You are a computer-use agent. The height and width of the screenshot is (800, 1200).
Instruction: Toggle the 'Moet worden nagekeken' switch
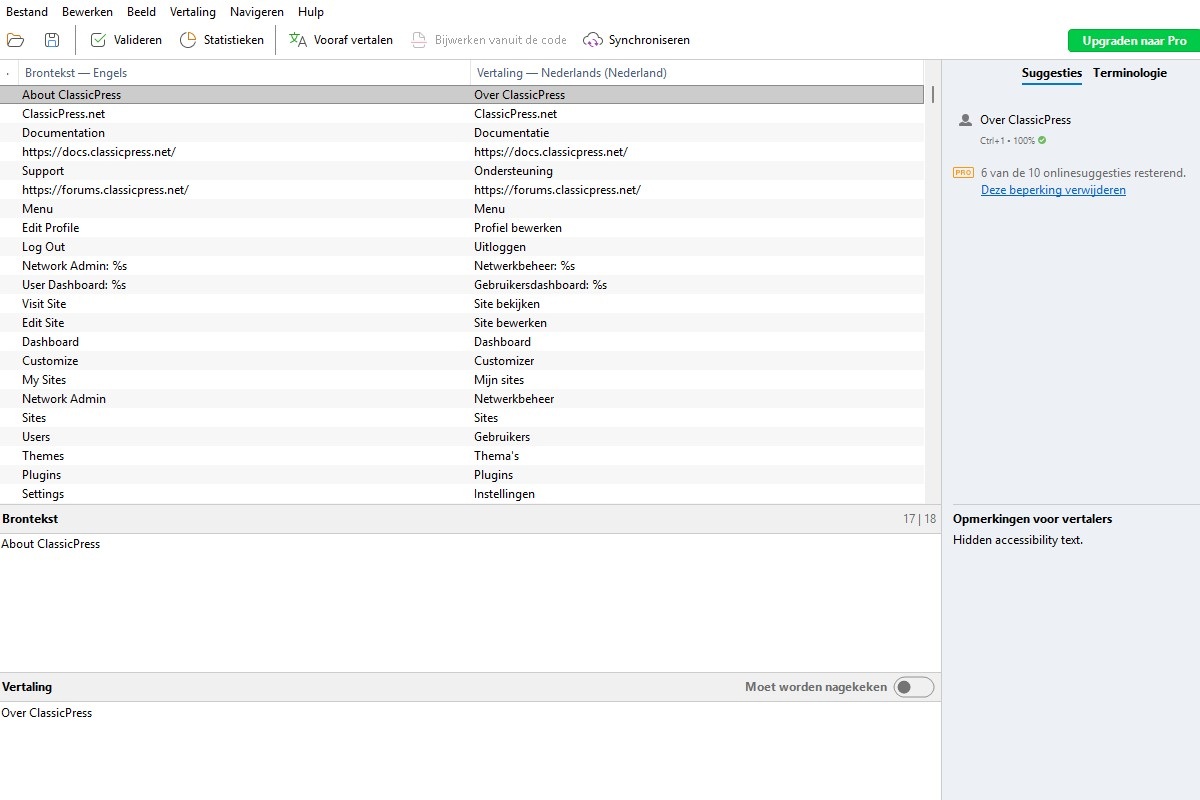[913, 687]
